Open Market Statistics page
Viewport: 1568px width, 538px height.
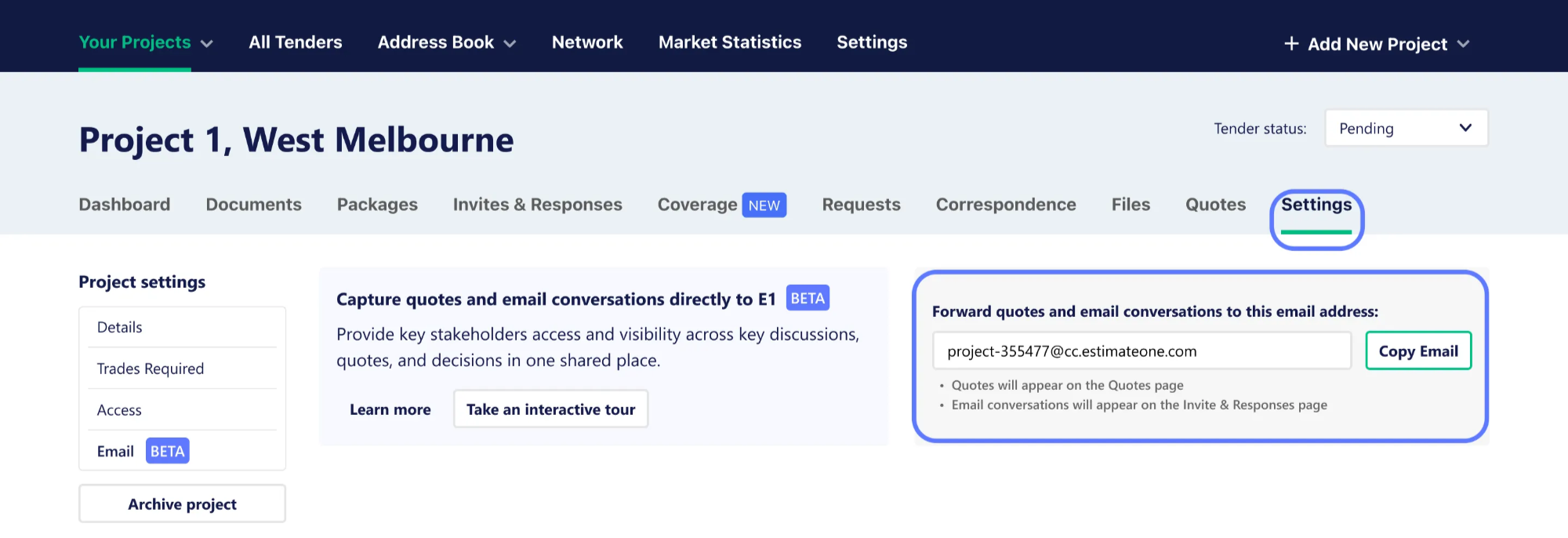[x=729, y=42]
